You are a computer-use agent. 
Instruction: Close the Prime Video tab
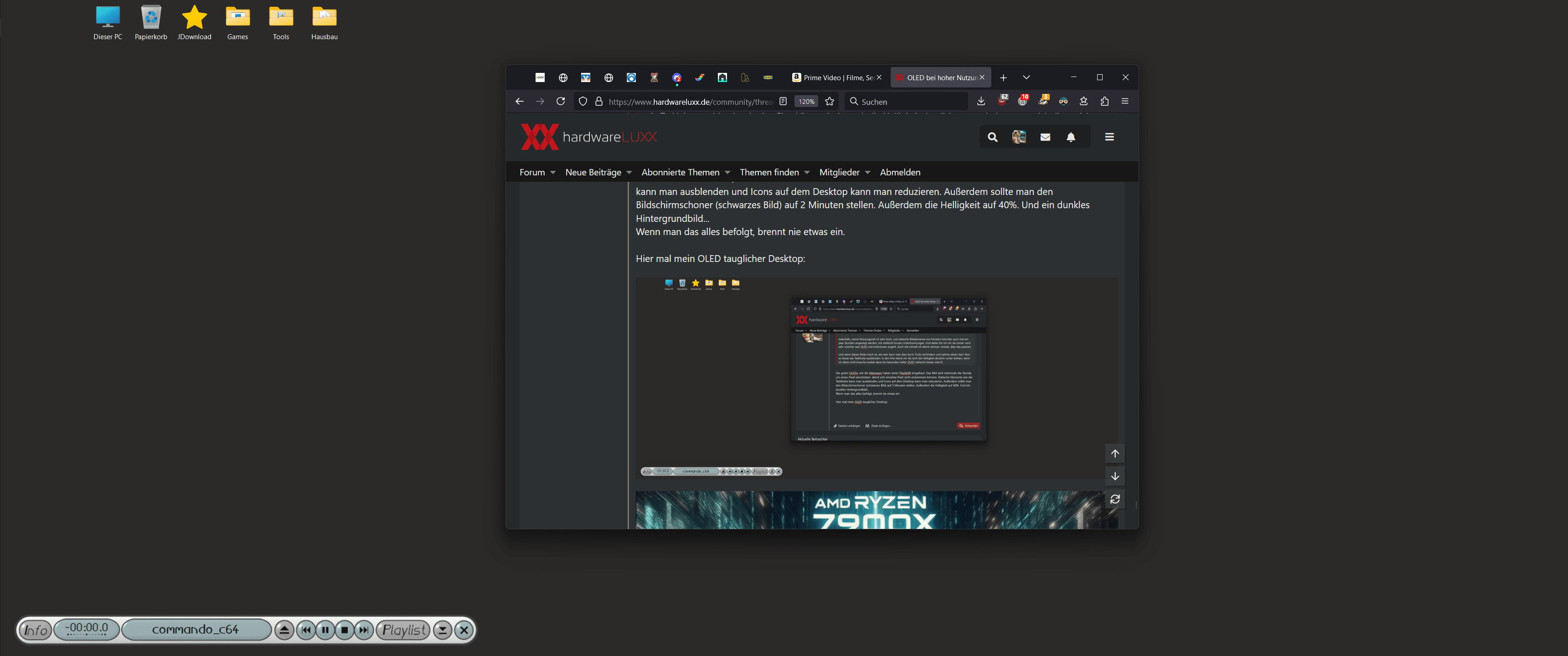tap(879, 77)
